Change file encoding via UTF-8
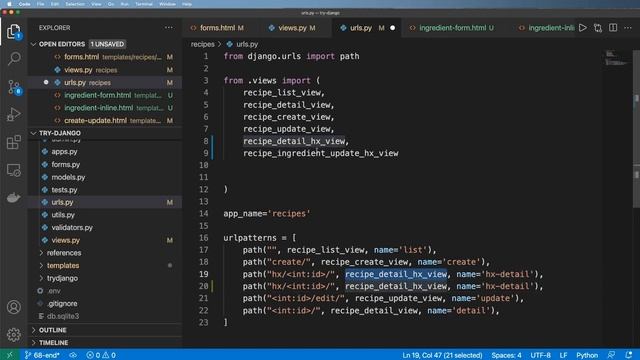640x360 pixels. pyautogui.click(x=540, y=355)
